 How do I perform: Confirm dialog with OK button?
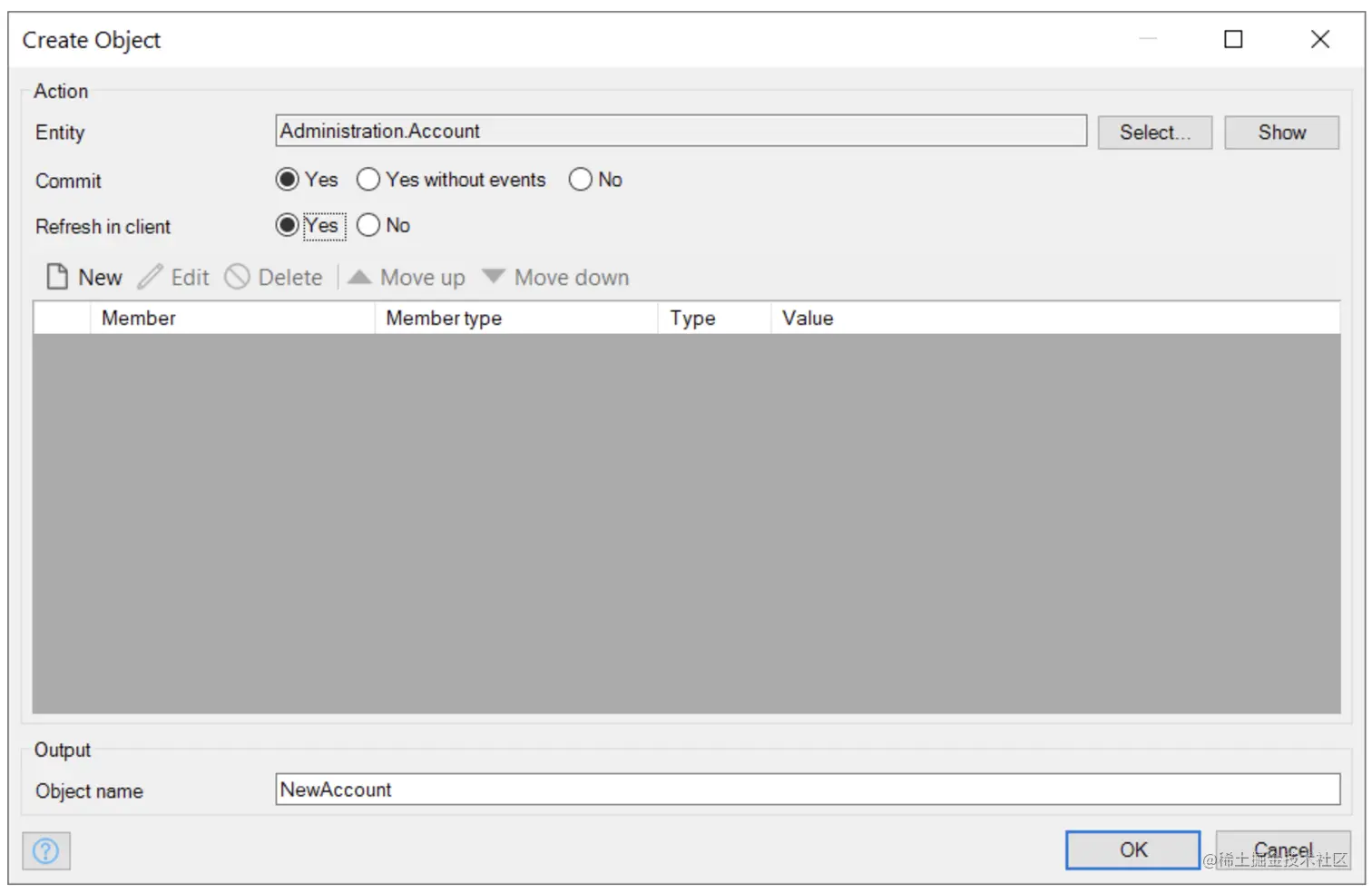tap(1132, 850)
